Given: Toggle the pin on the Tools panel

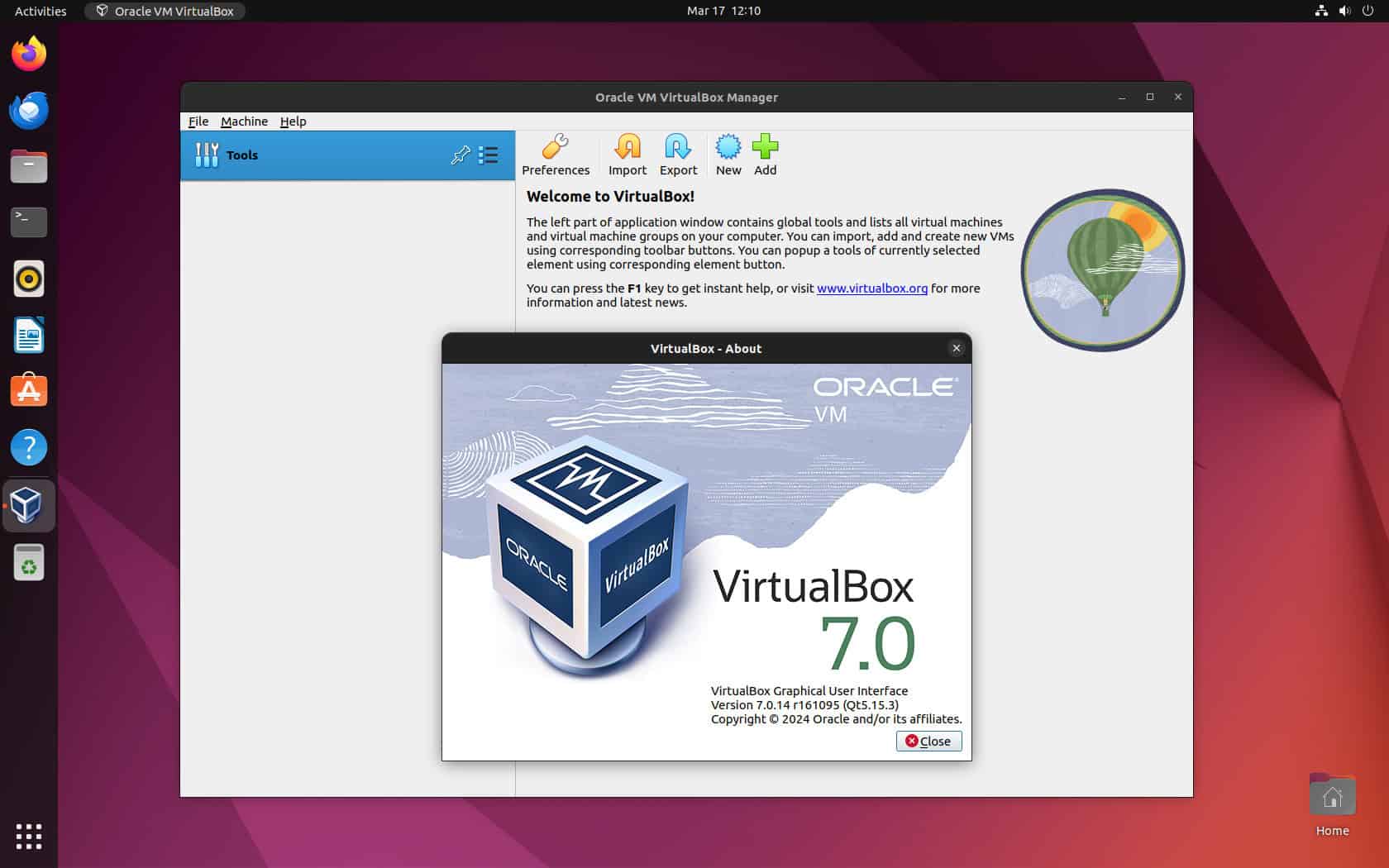Looking at the screenshot, I should click(460, 155).
